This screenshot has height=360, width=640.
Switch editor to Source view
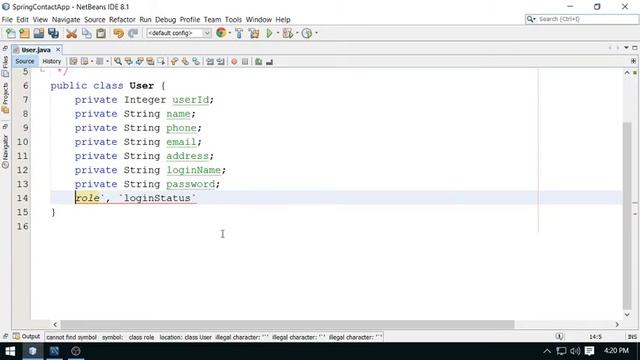[25, 61]
